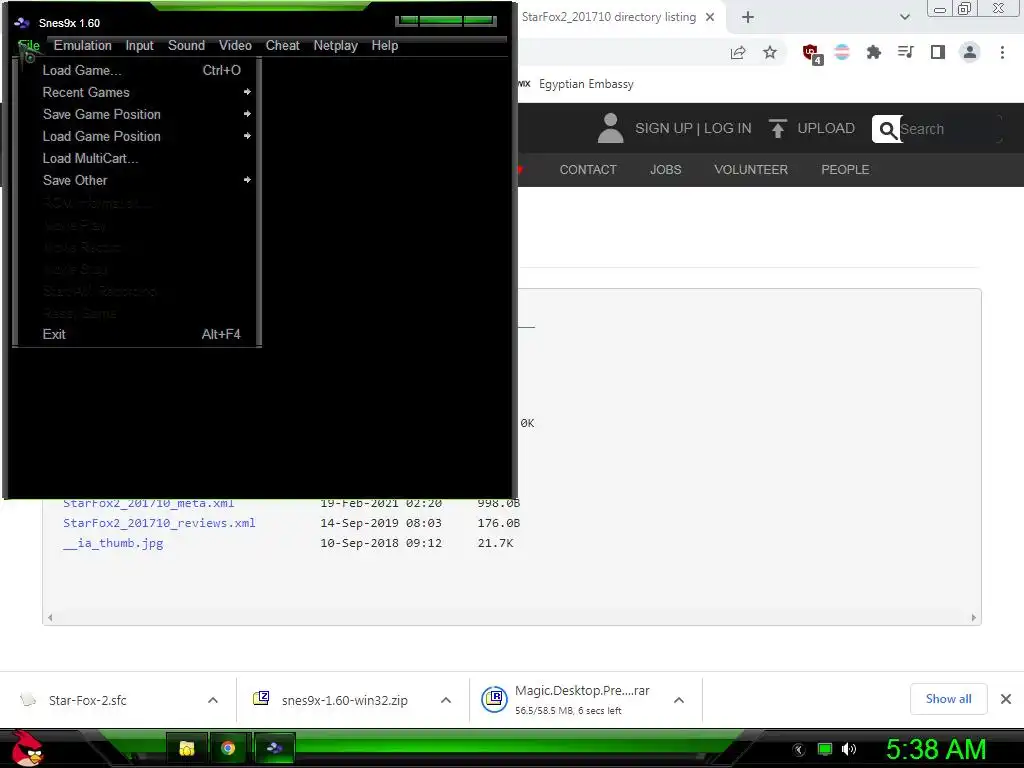Open the media controls icon in Chrome
Screen dimensions: 1024x768
tap(905, 52)
